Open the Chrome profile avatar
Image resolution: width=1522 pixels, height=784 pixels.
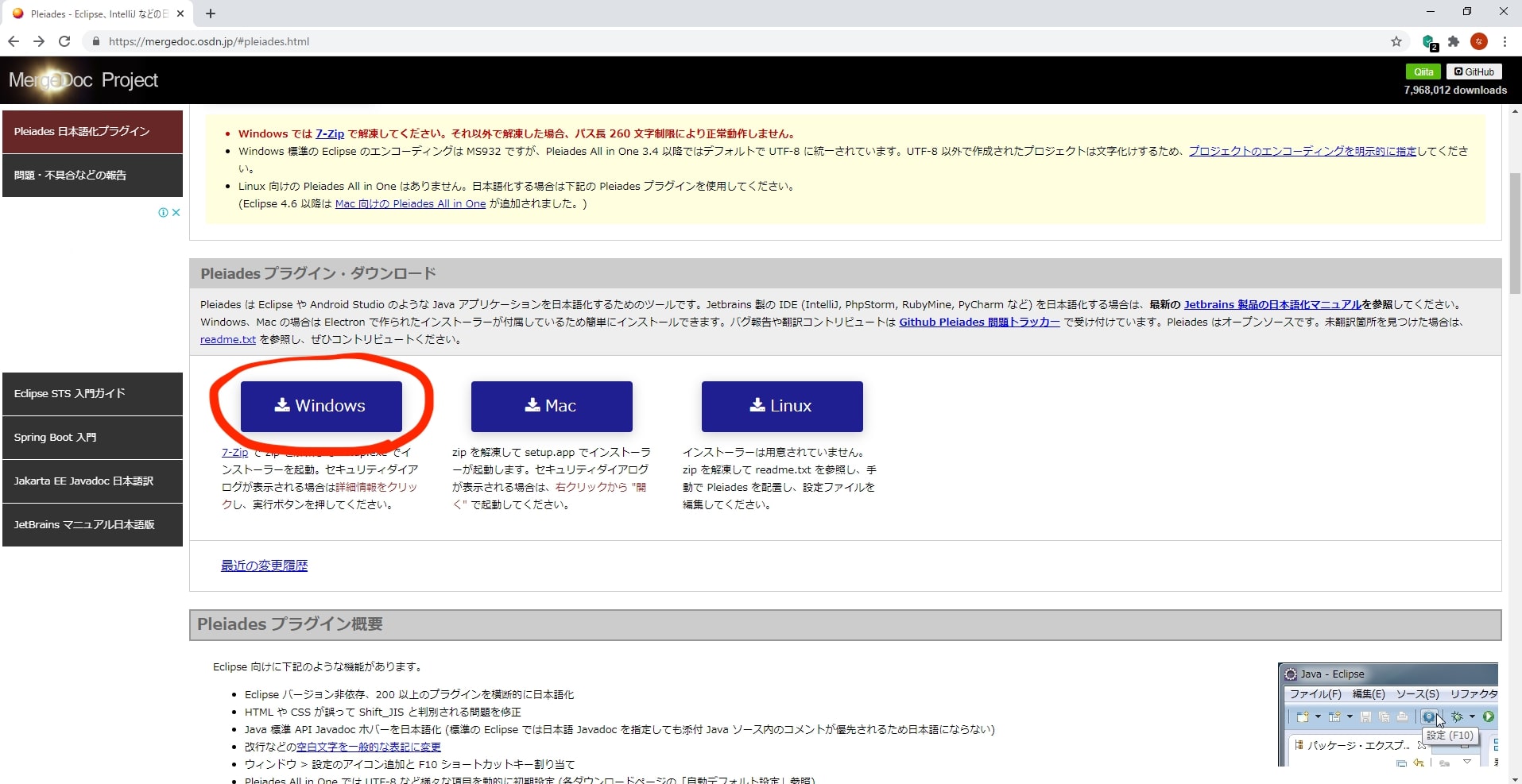(x=1479, y=41)
